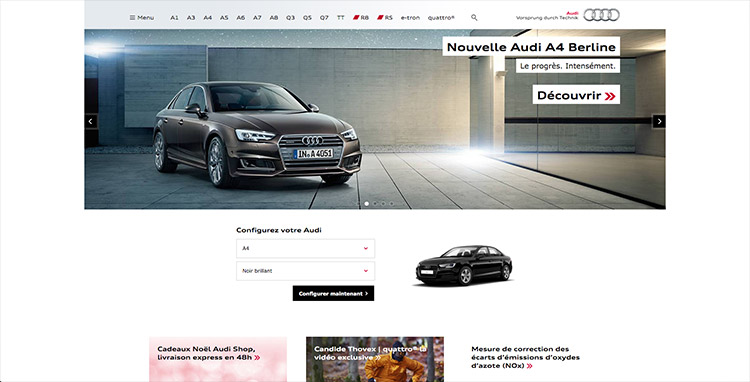Image resolution: width=750 pixels, height=382 pixels.
Task: Open the e-tron link
Action: coord(410,18)
